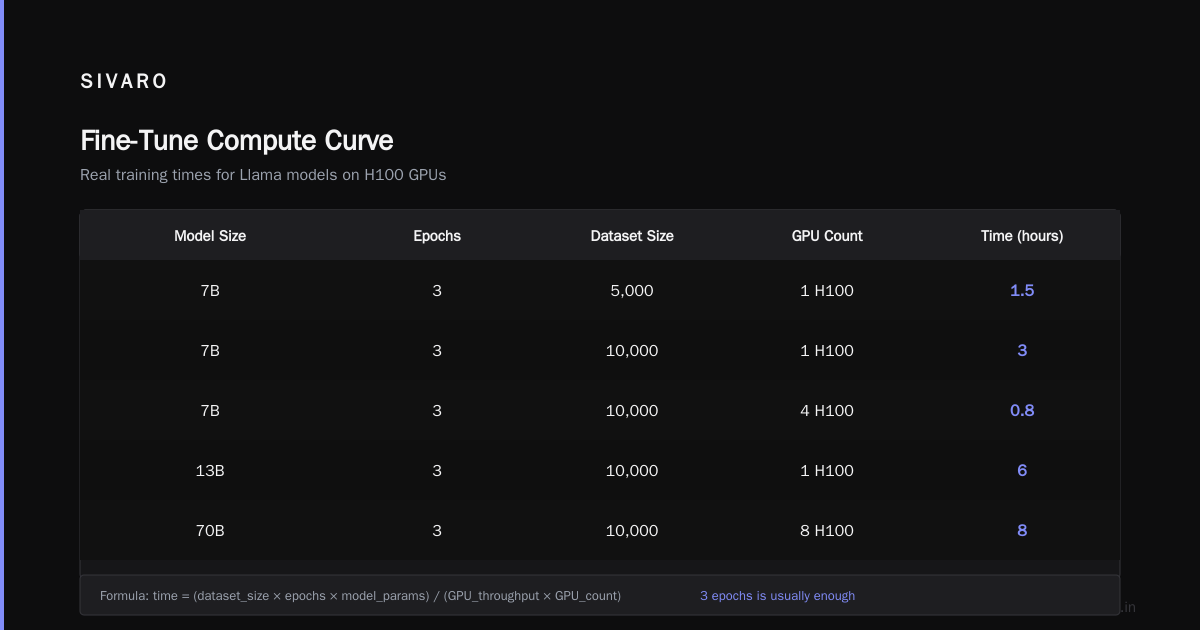The width and height of the screenshot is (1200, 630).
Task: Click the "3 epochs is usually enough" note
Action: (x=777, y=596)
